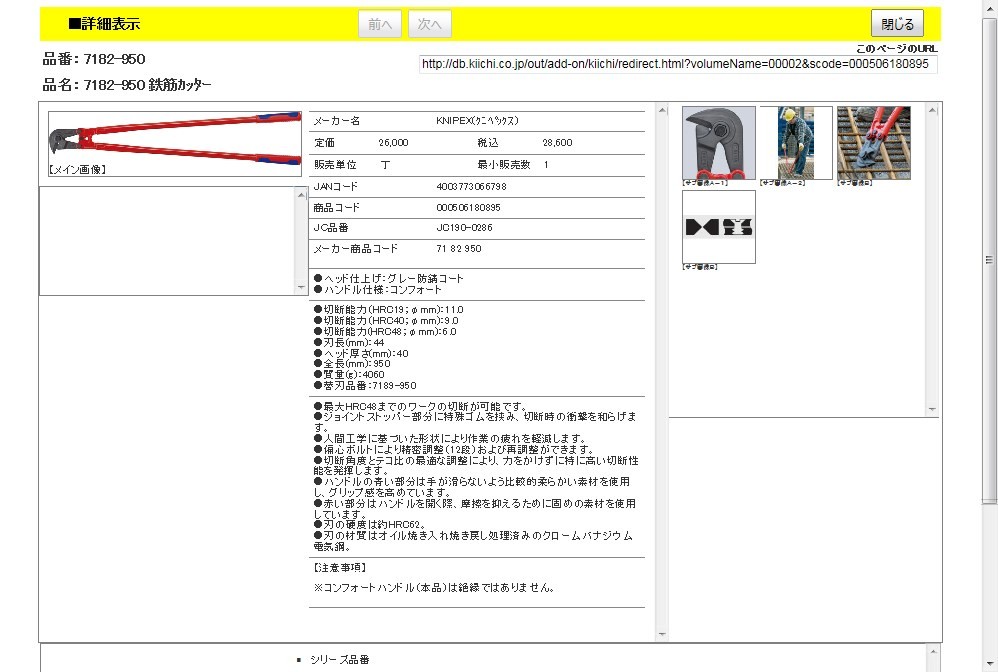Open rebar cutting close-up thumbnail

tap(874, 143)
